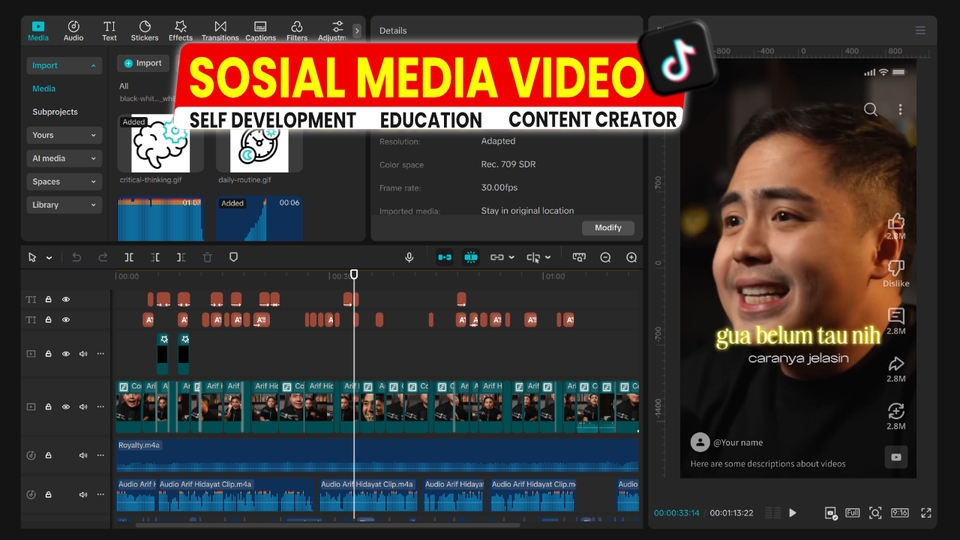This screenshot has width=960, height=540.
Task: Click the Modify button in Details
Action: 608,228
